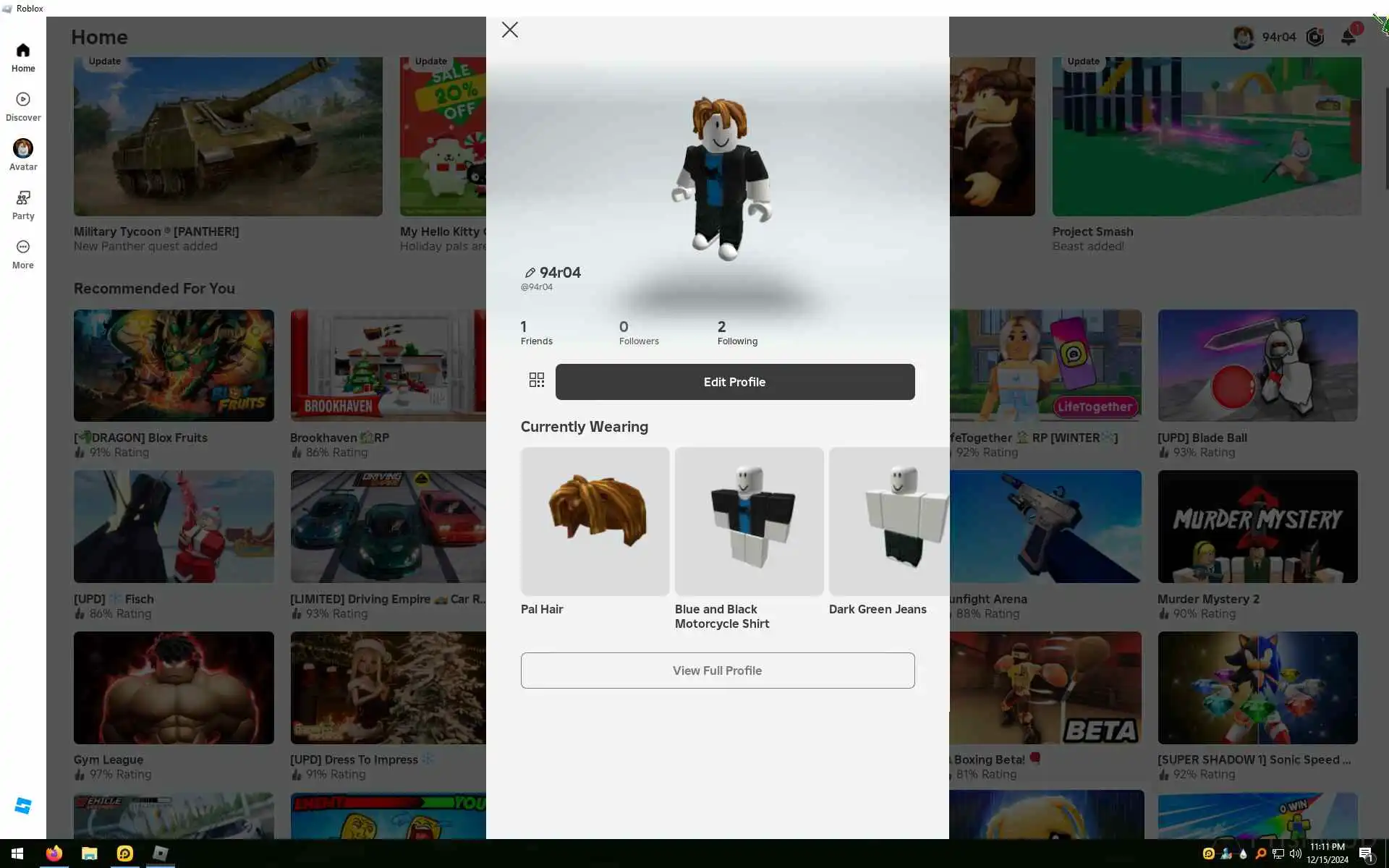1389x868 pixels.
Task: Open the Avatar editor in sidebar
Action: (x=23, y=149)
